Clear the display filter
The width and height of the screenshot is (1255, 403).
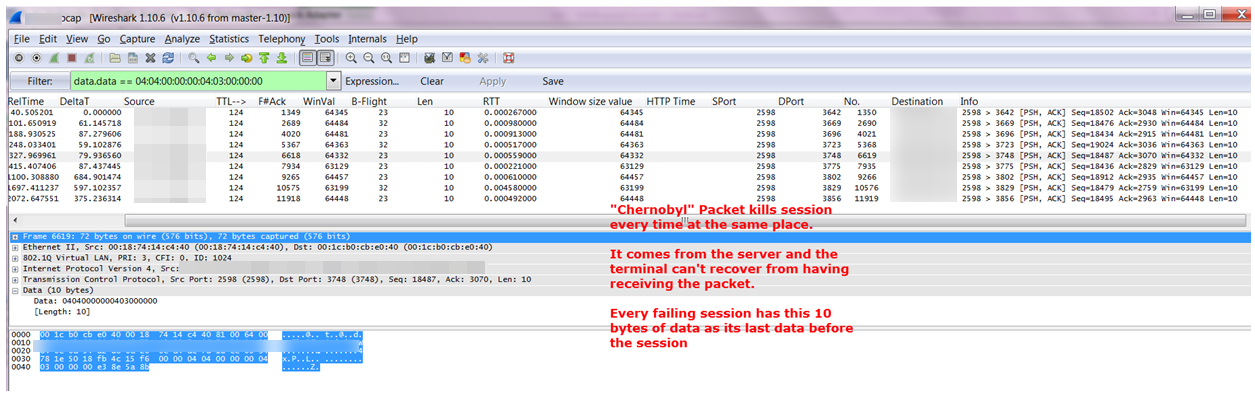(x=432, y=81)
